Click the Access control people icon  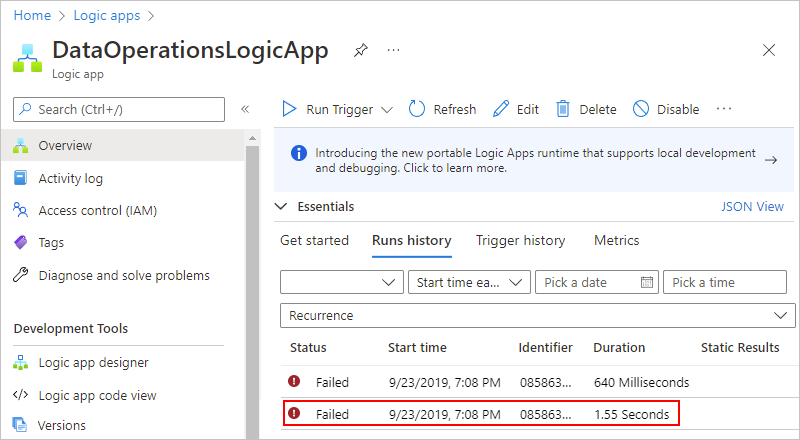20,210
